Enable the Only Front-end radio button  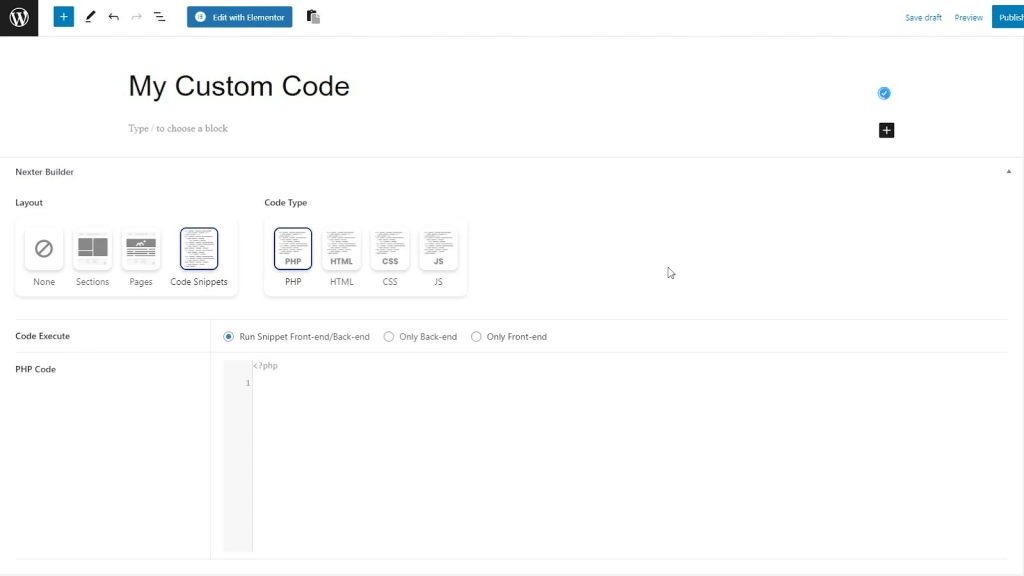pos(476,336)
